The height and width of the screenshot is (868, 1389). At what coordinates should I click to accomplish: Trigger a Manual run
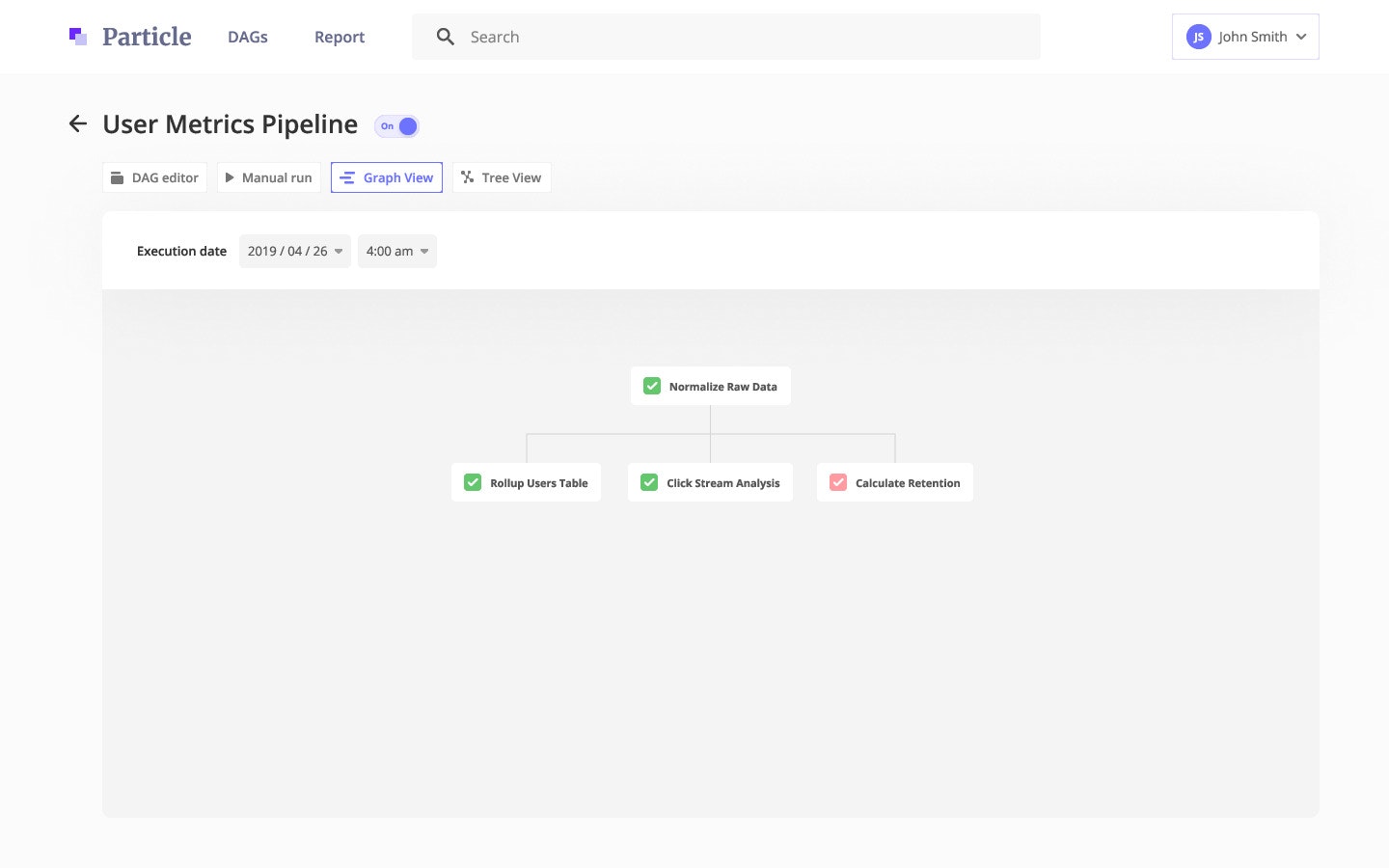coord(269,177)
